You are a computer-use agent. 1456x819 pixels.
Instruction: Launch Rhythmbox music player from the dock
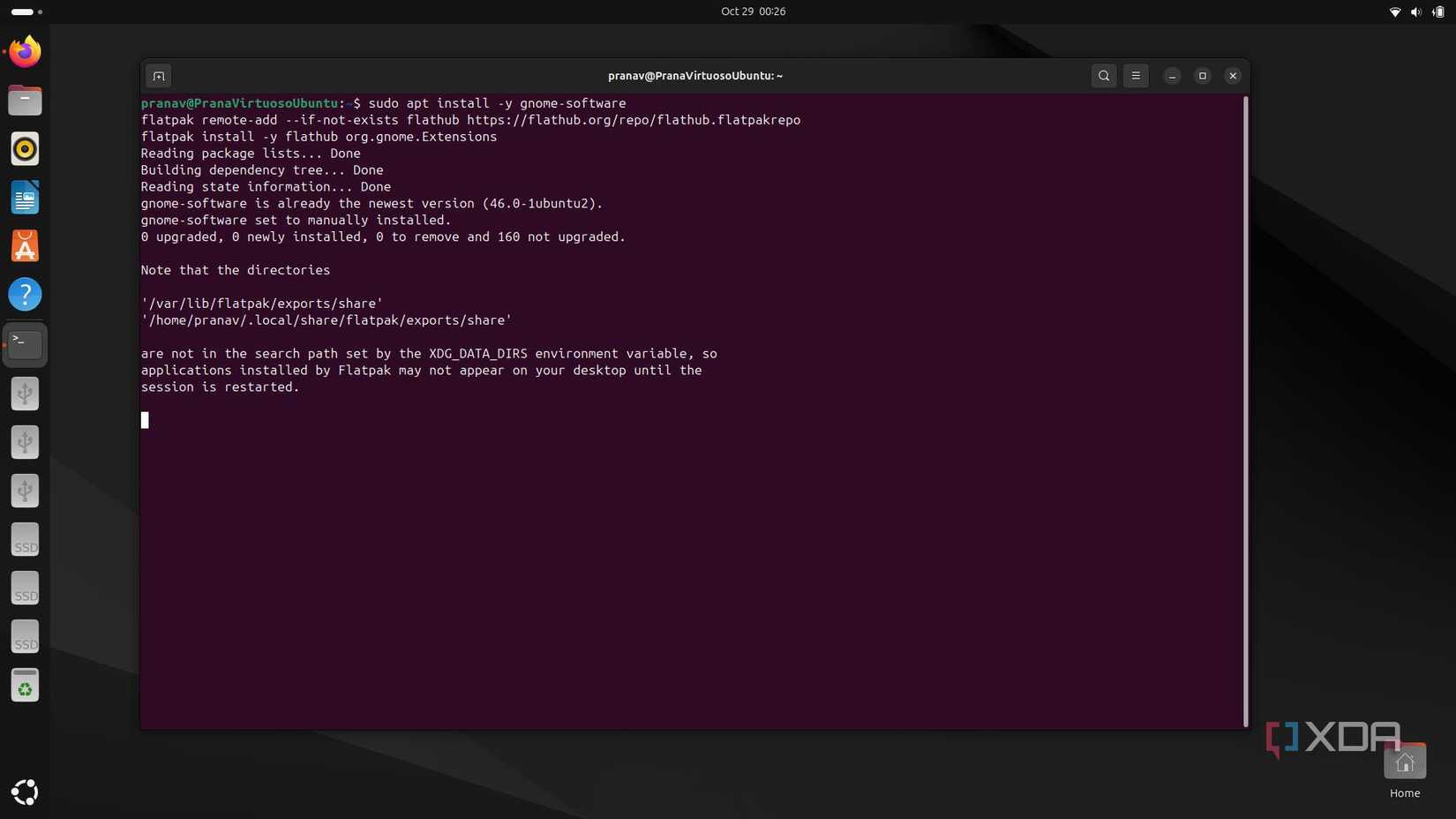[x=24, y=148]
